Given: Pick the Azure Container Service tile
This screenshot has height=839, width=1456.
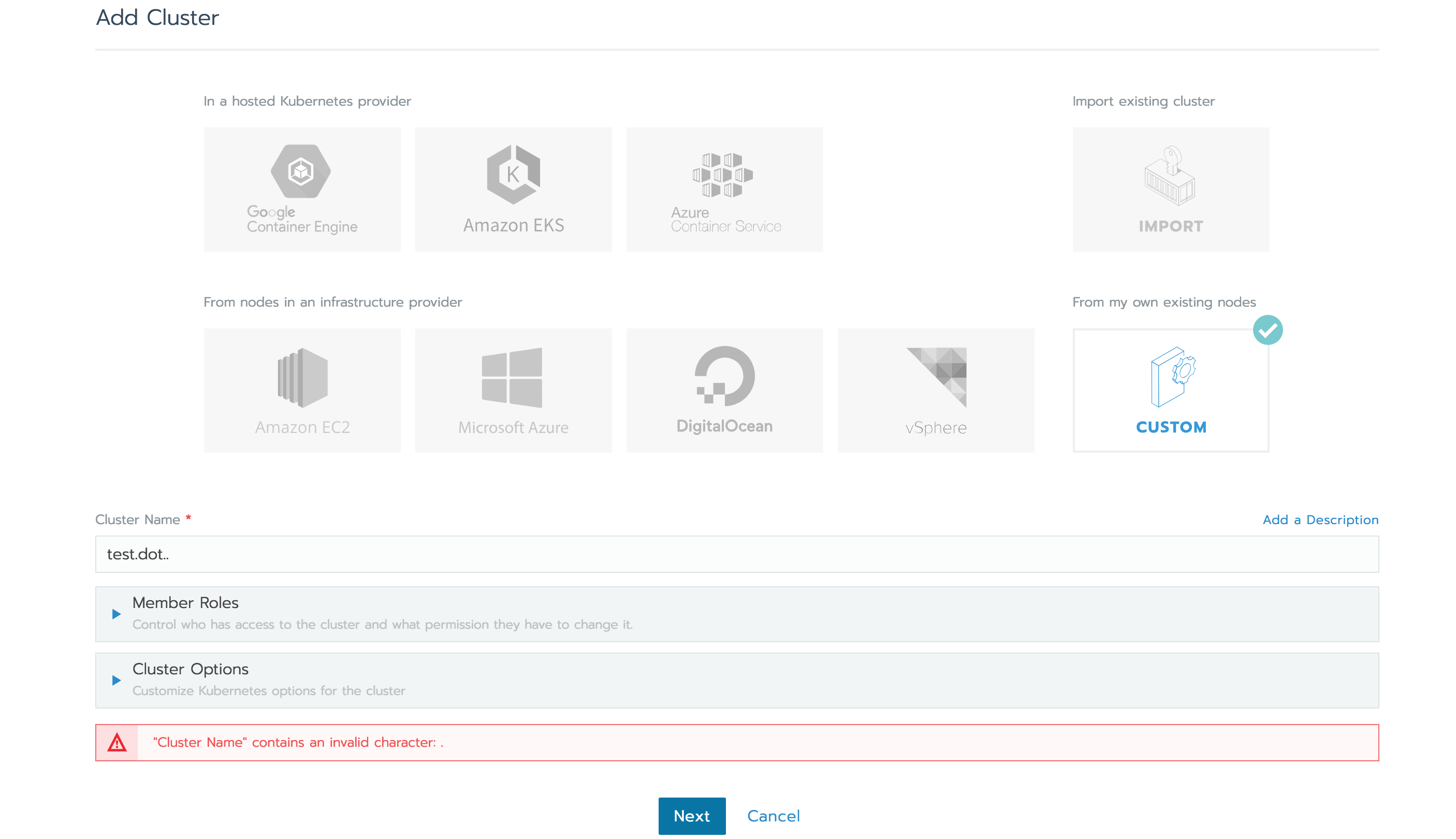Looking at the screenshot, I should click(724, 189).
